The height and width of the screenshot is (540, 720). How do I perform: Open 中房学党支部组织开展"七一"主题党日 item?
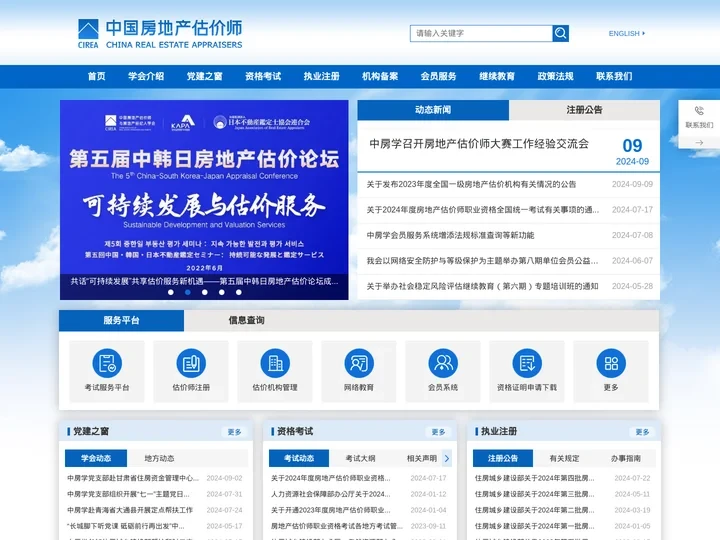point(128,494)
